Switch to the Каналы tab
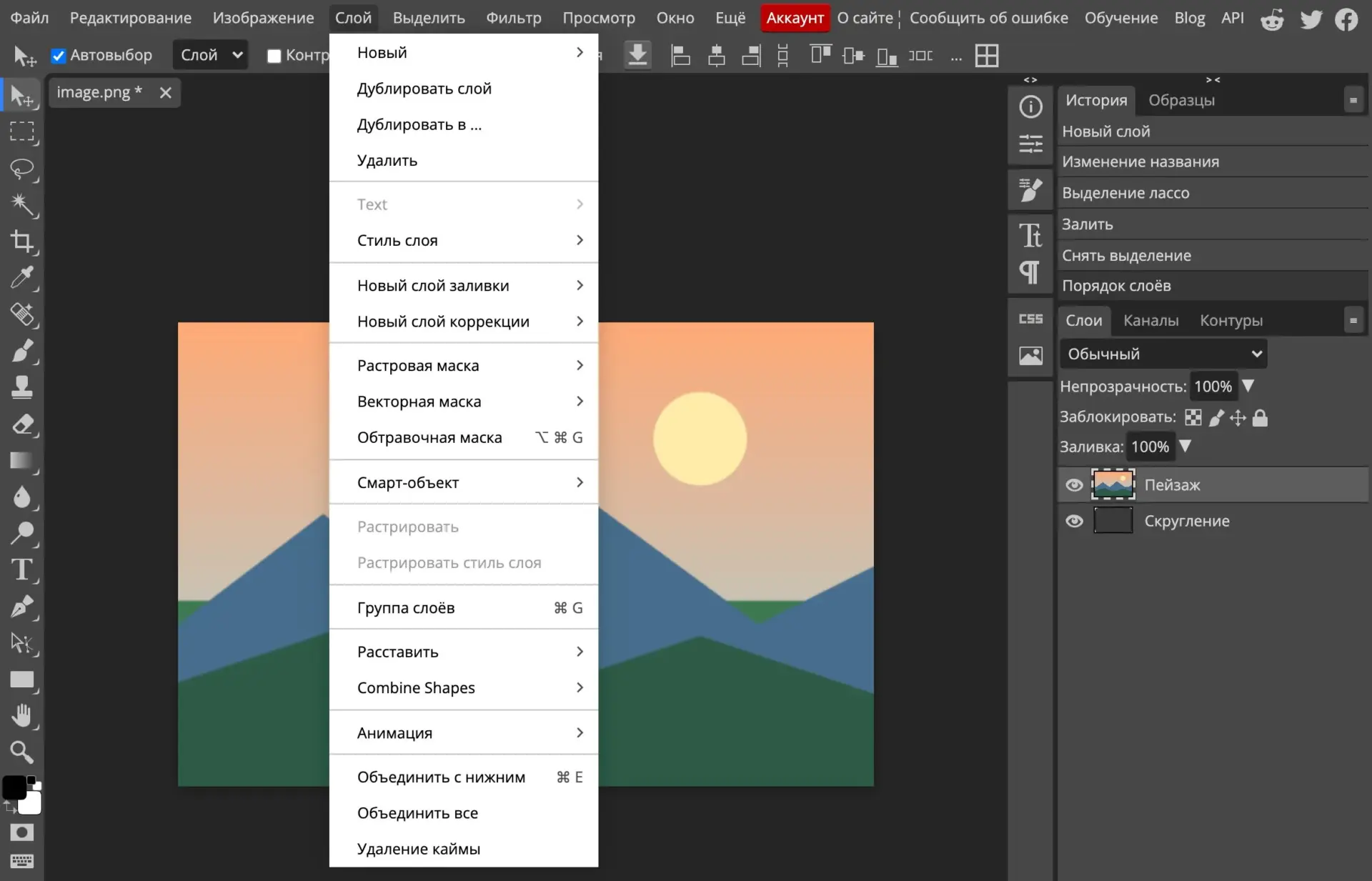Viewport: 1372px width, 881px height. (x=1150, y=320)
